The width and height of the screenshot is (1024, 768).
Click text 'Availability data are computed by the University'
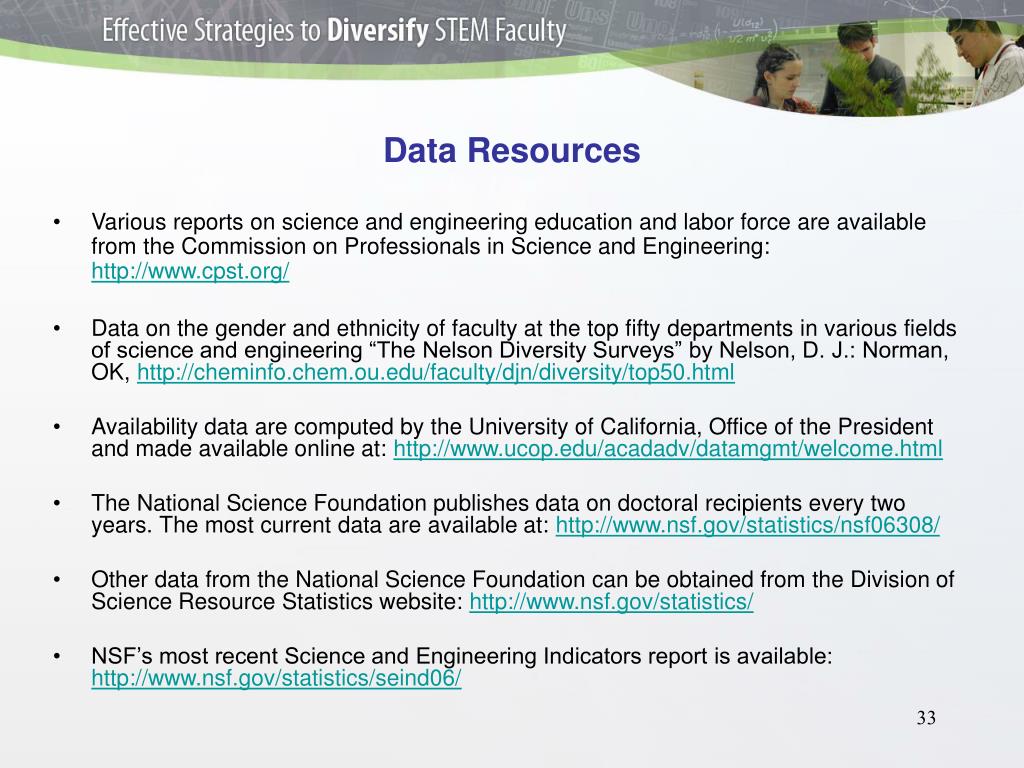(x=332, y=426)
